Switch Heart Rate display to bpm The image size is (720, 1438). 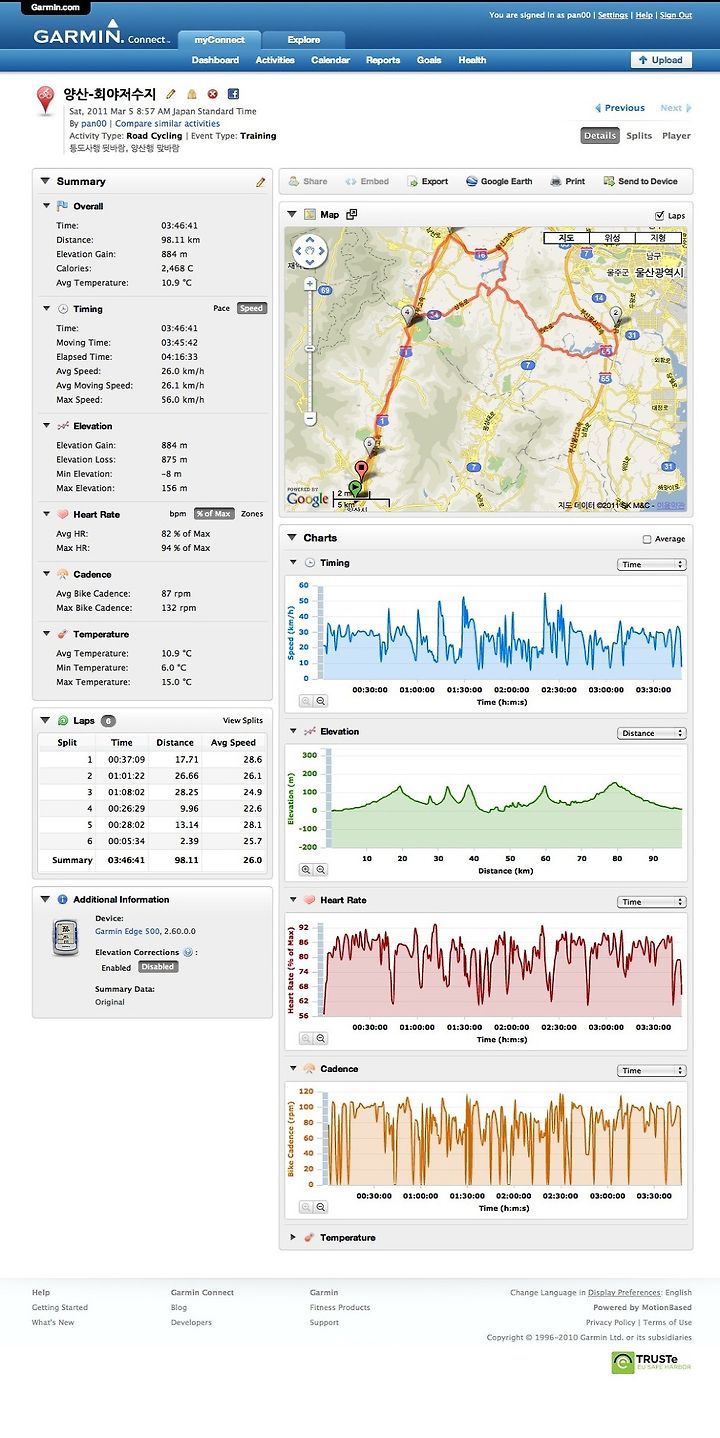(x=178, y=514)
